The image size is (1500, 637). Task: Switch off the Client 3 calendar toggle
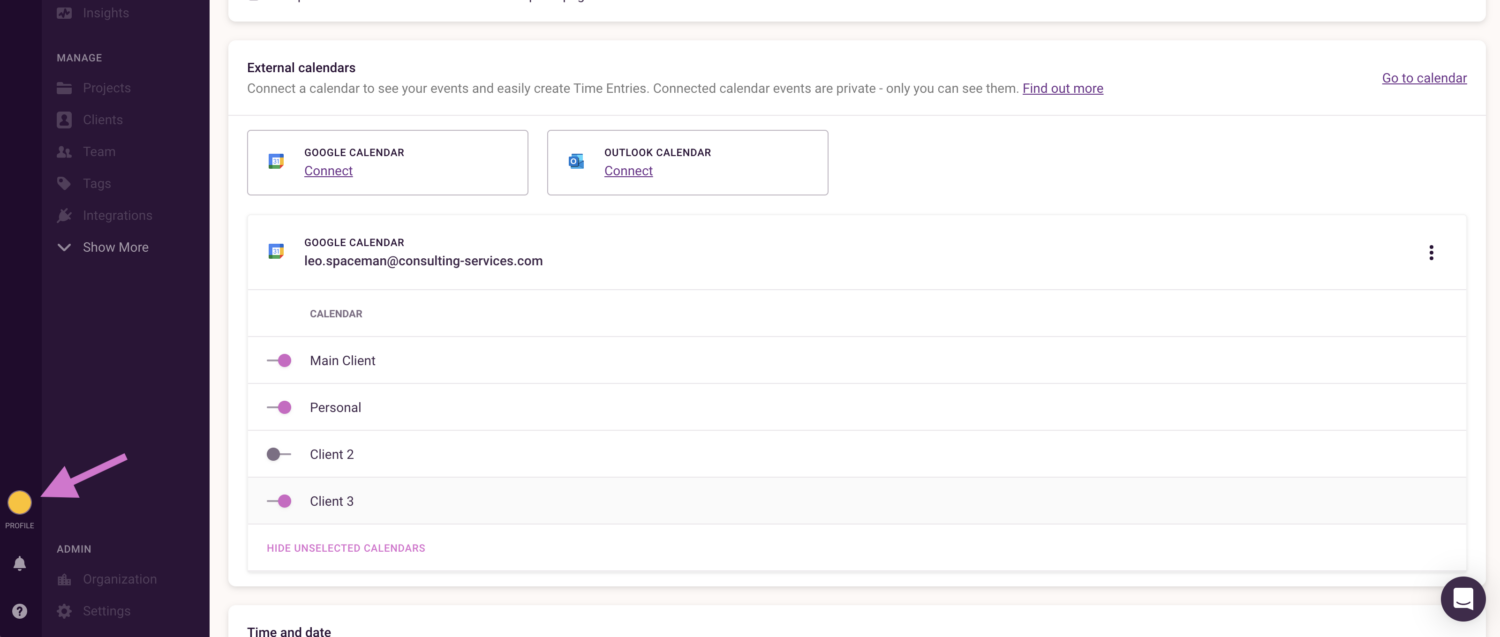(x=279, y=502)
